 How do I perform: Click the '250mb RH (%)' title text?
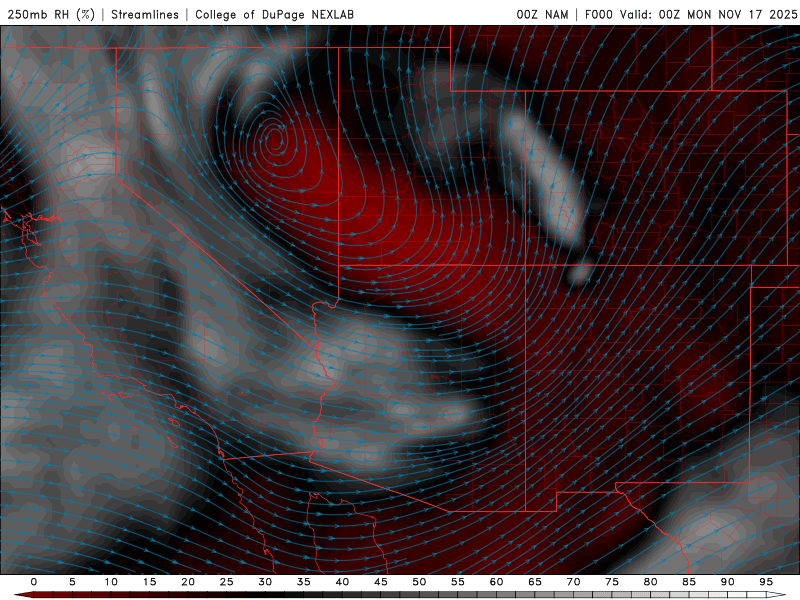point(52,14)
